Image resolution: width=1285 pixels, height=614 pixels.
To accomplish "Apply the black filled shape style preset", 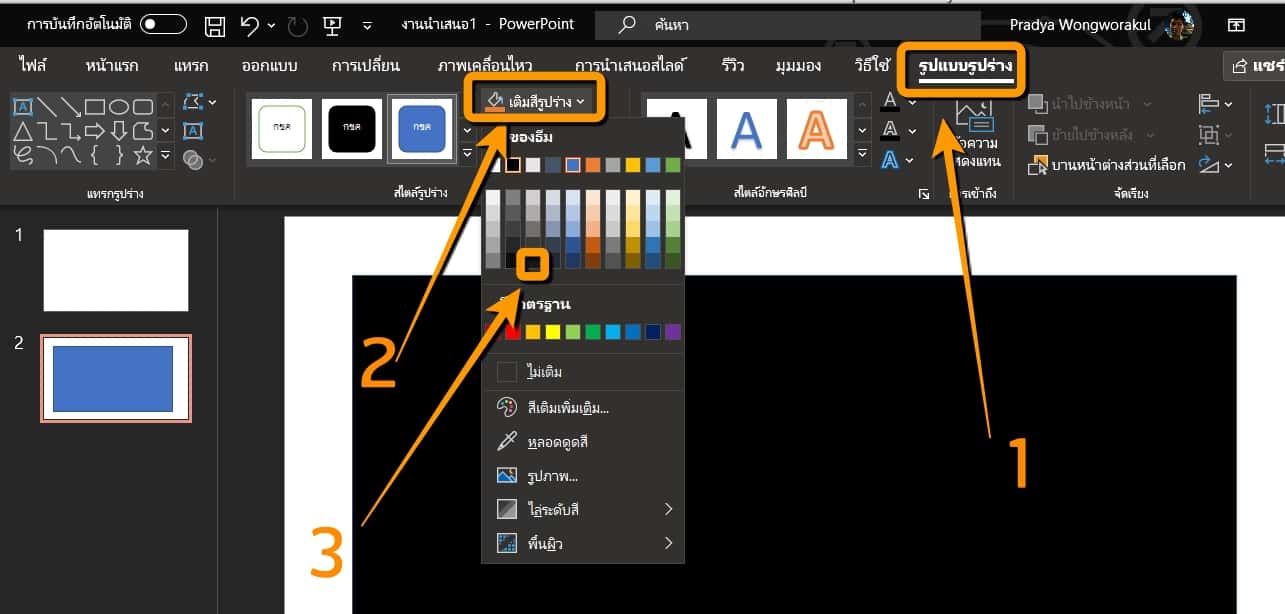I will pos(350,130).
